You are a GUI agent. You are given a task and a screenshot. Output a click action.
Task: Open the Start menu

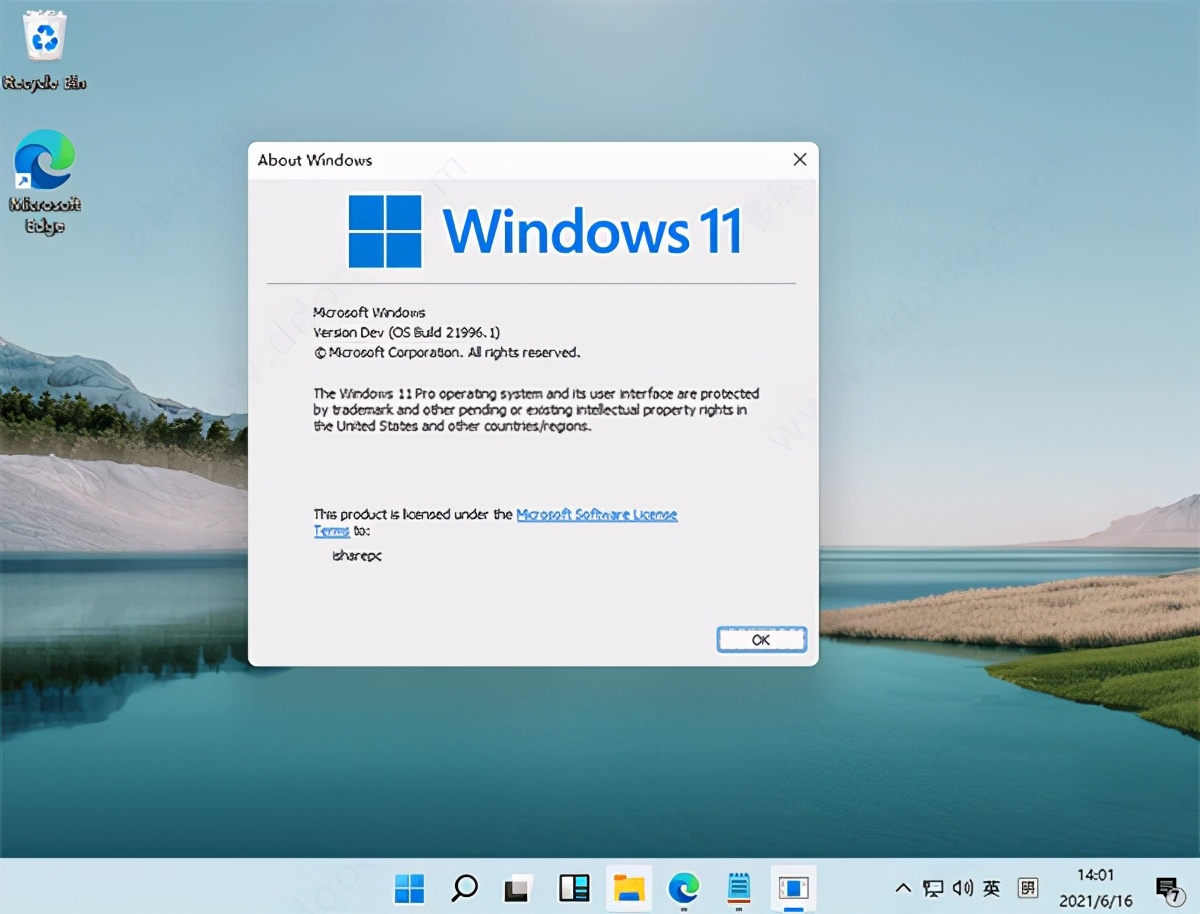[x=408, y=888]
